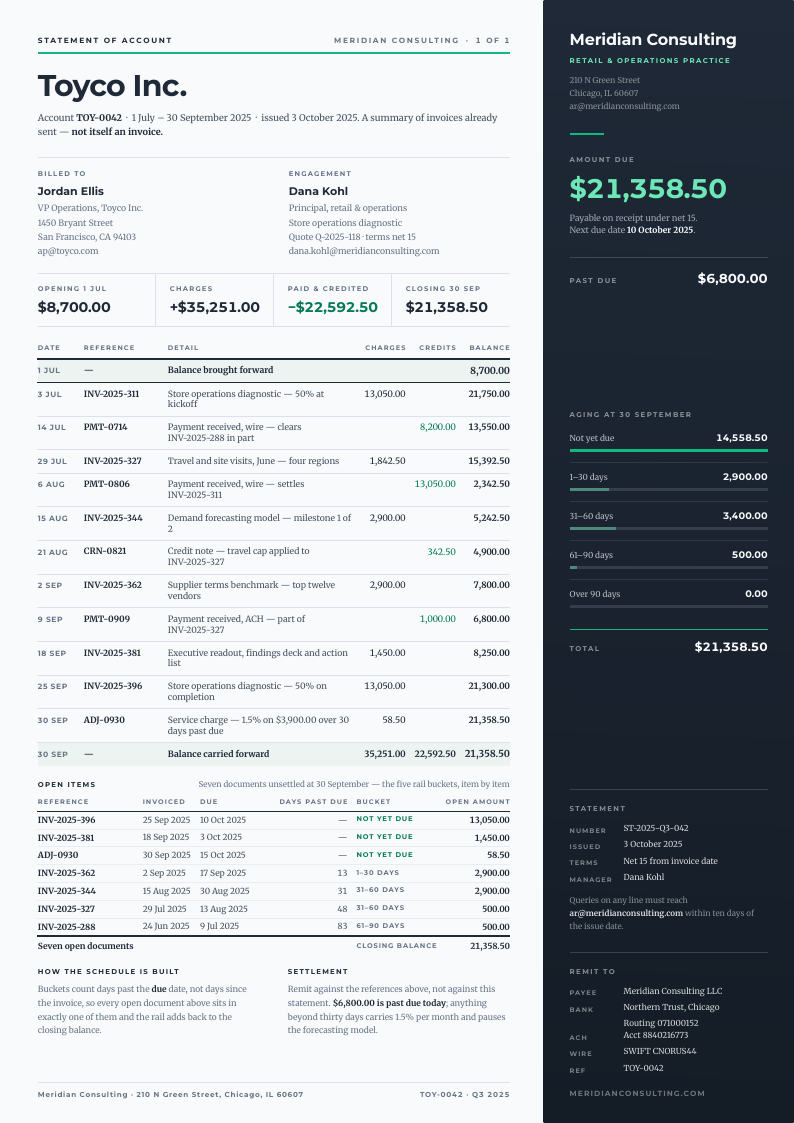Click the 61–90 DAYS bucket label
794x1123 pixels.
(380, 925)
